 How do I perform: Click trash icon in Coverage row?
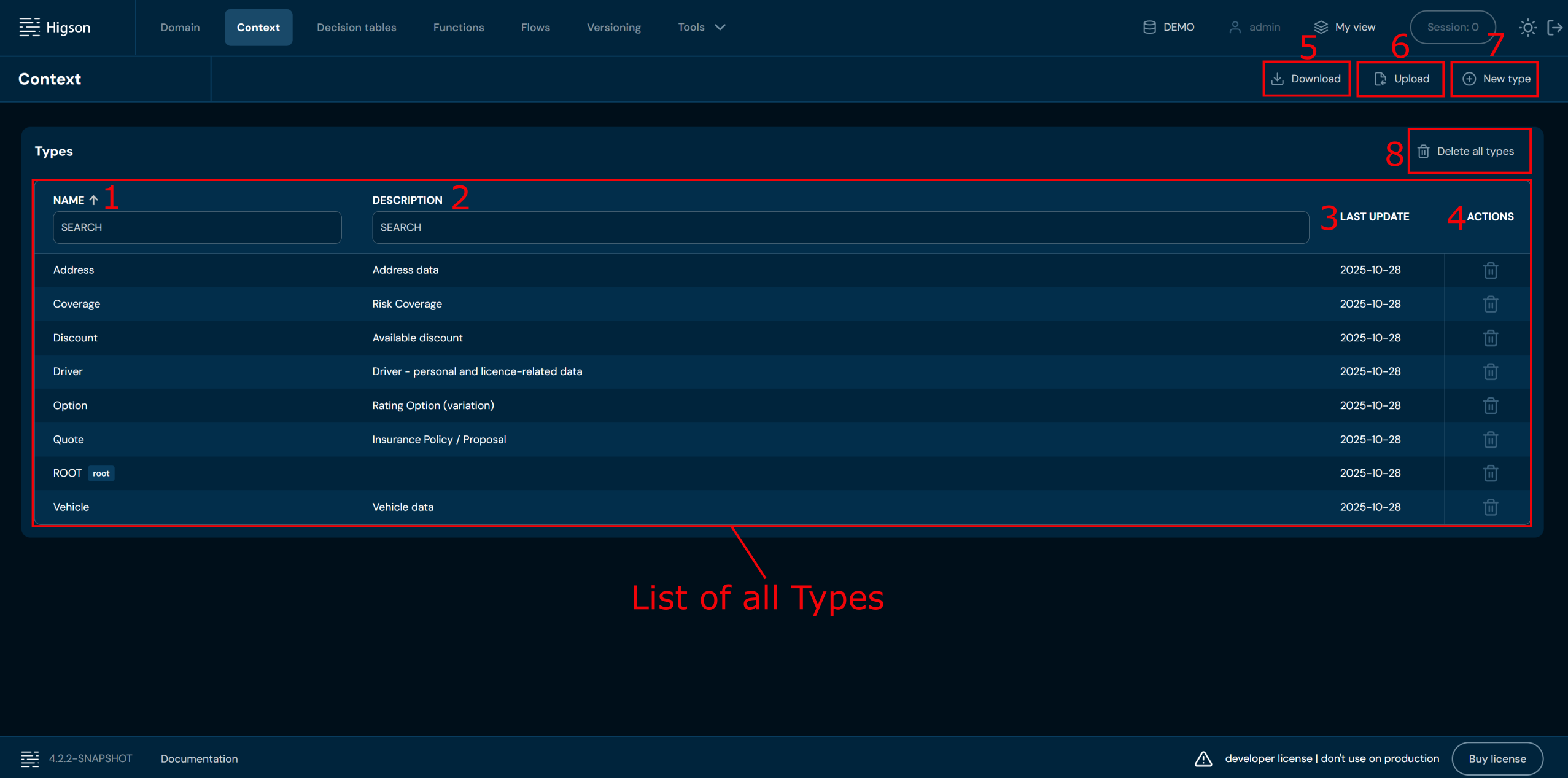(1490, 304)
